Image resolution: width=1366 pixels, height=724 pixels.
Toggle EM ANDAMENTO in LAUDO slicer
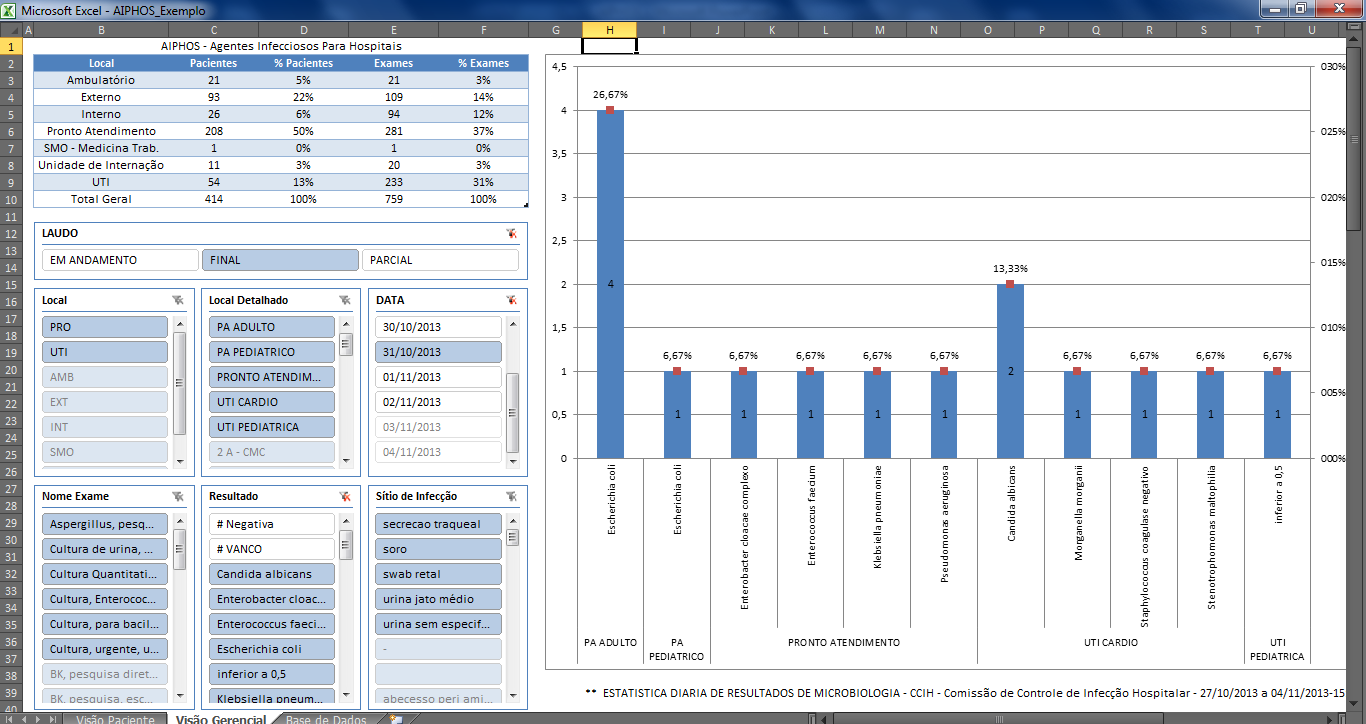[120, 260]
